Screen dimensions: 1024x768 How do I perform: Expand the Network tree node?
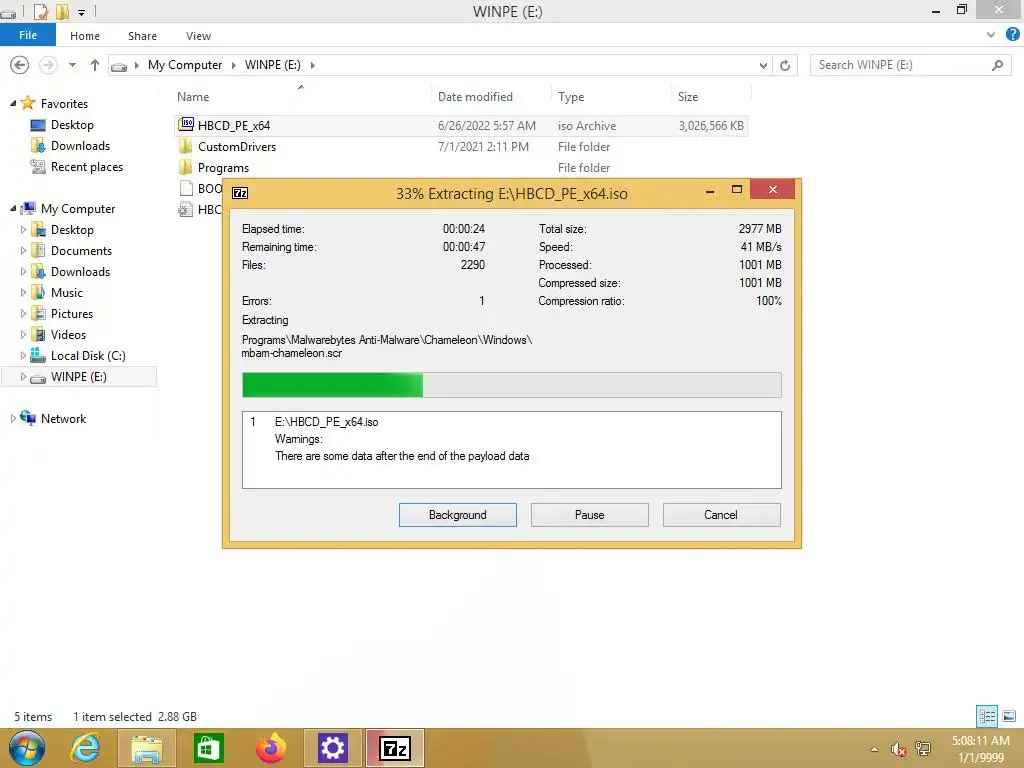point(13,419)
